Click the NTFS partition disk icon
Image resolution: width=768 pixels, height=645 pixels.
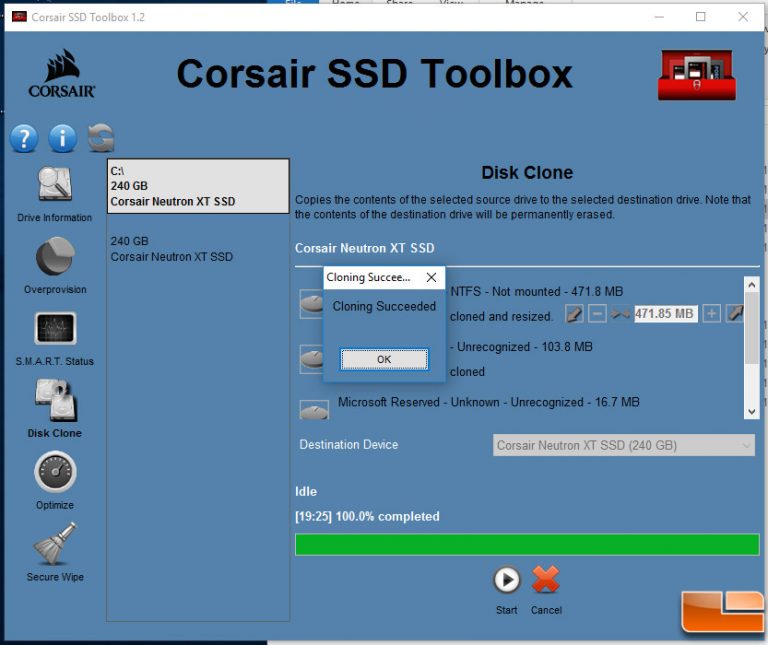[312, 304]
